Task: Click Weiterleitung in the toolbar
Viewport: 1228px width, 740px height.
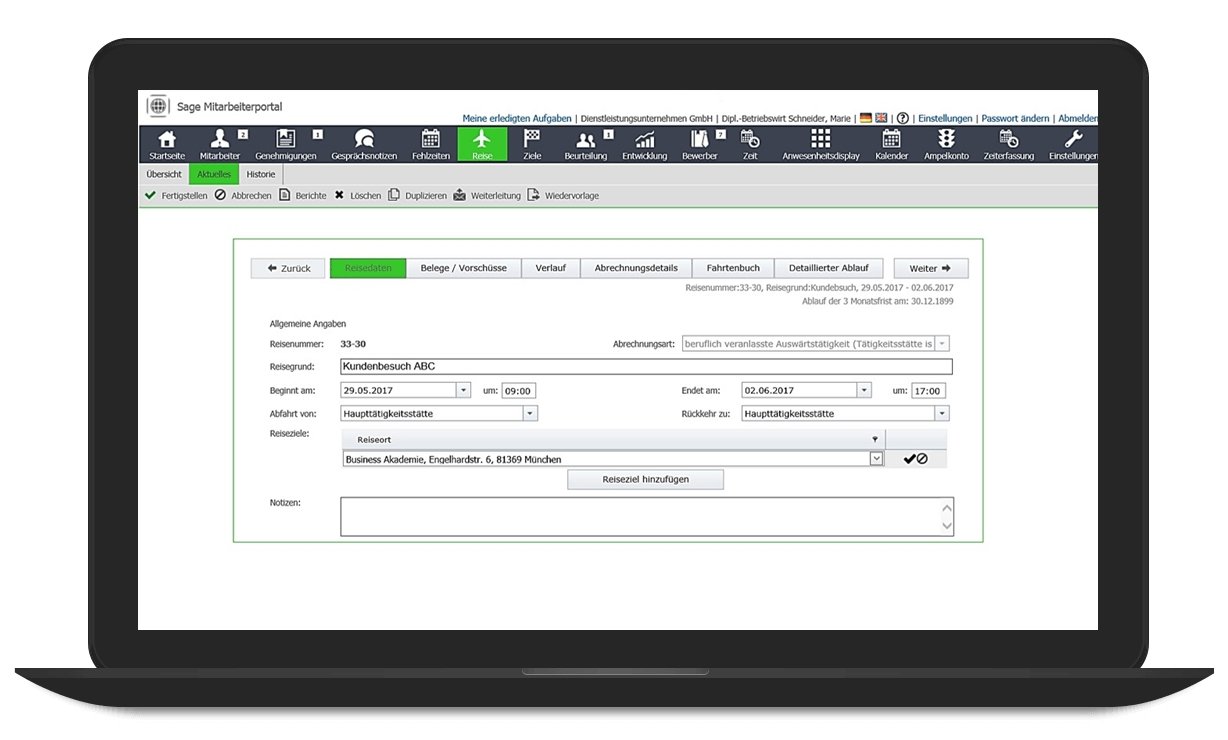Action: point(487,196)
